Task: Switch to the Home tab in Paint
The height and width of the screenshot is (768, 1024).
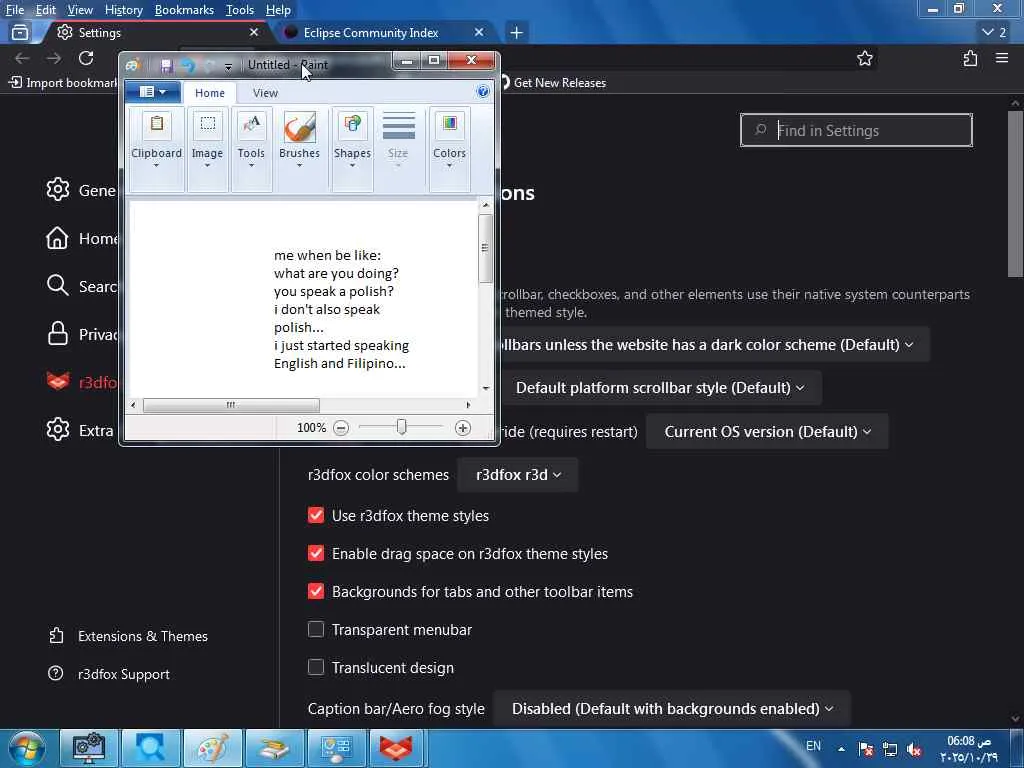Action: coord(210,93)
